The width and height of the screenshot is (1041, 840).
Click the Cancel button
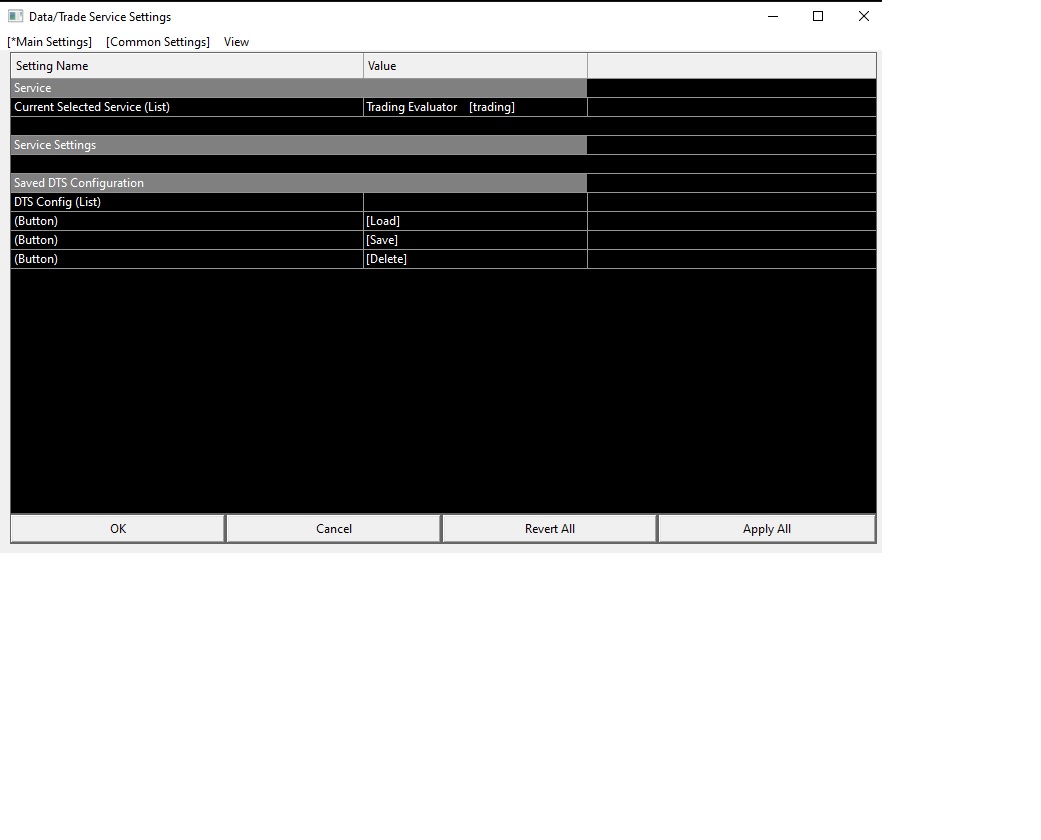click(334, 529)
